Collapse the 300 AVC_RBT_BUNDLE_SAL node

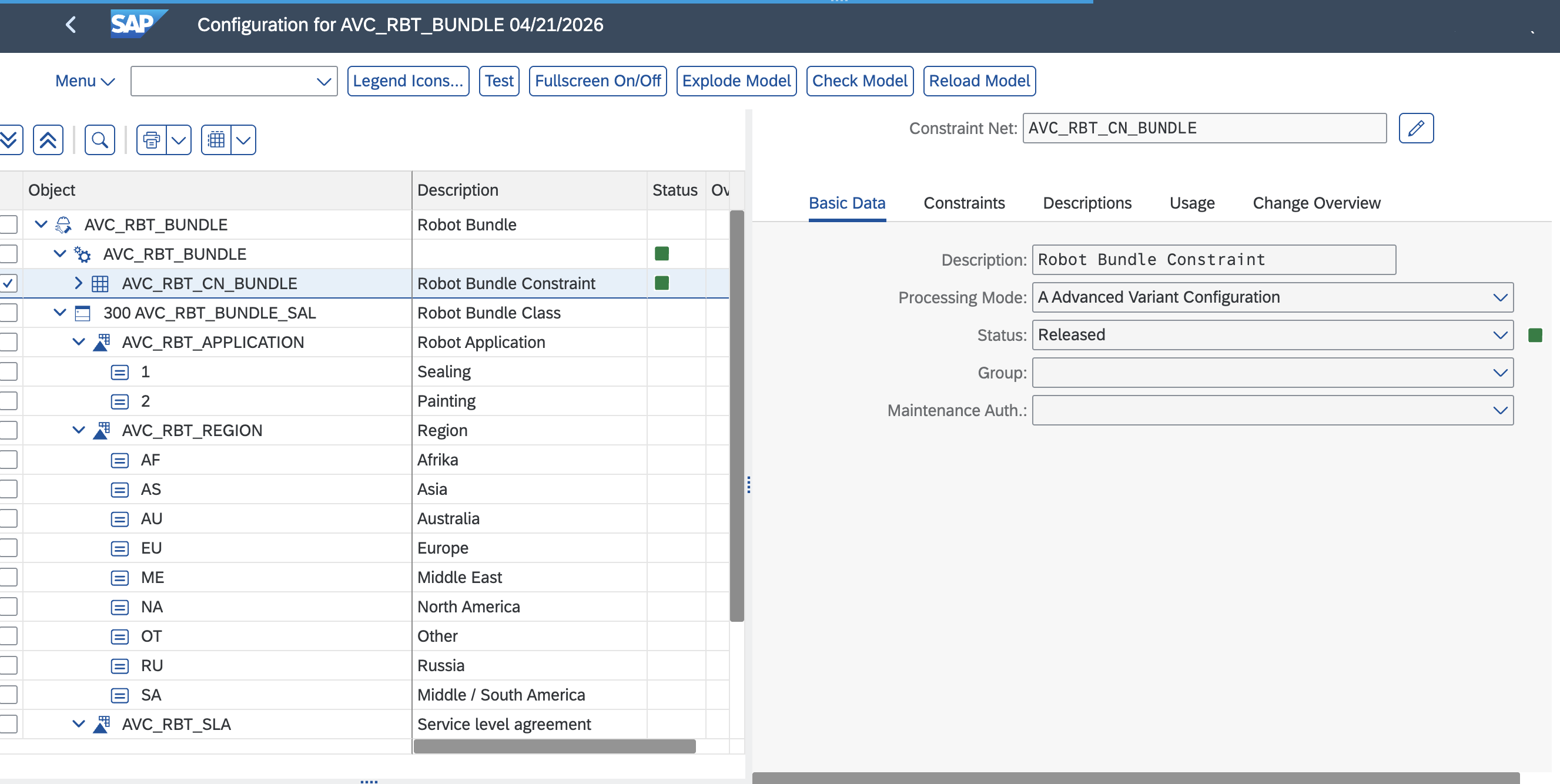[59, 313]
